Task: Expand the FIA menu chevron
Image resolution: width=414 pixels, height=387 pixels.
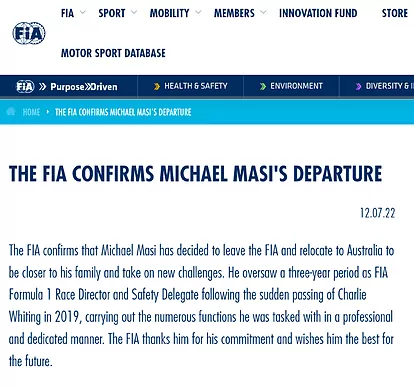Action: point(83,13)
